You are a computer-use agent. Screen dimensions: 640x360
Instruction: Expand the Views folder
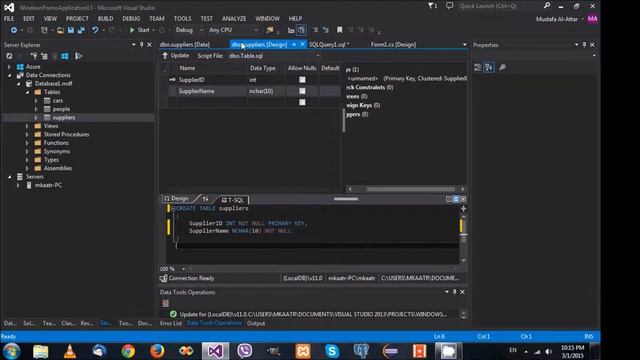[27, 126]
